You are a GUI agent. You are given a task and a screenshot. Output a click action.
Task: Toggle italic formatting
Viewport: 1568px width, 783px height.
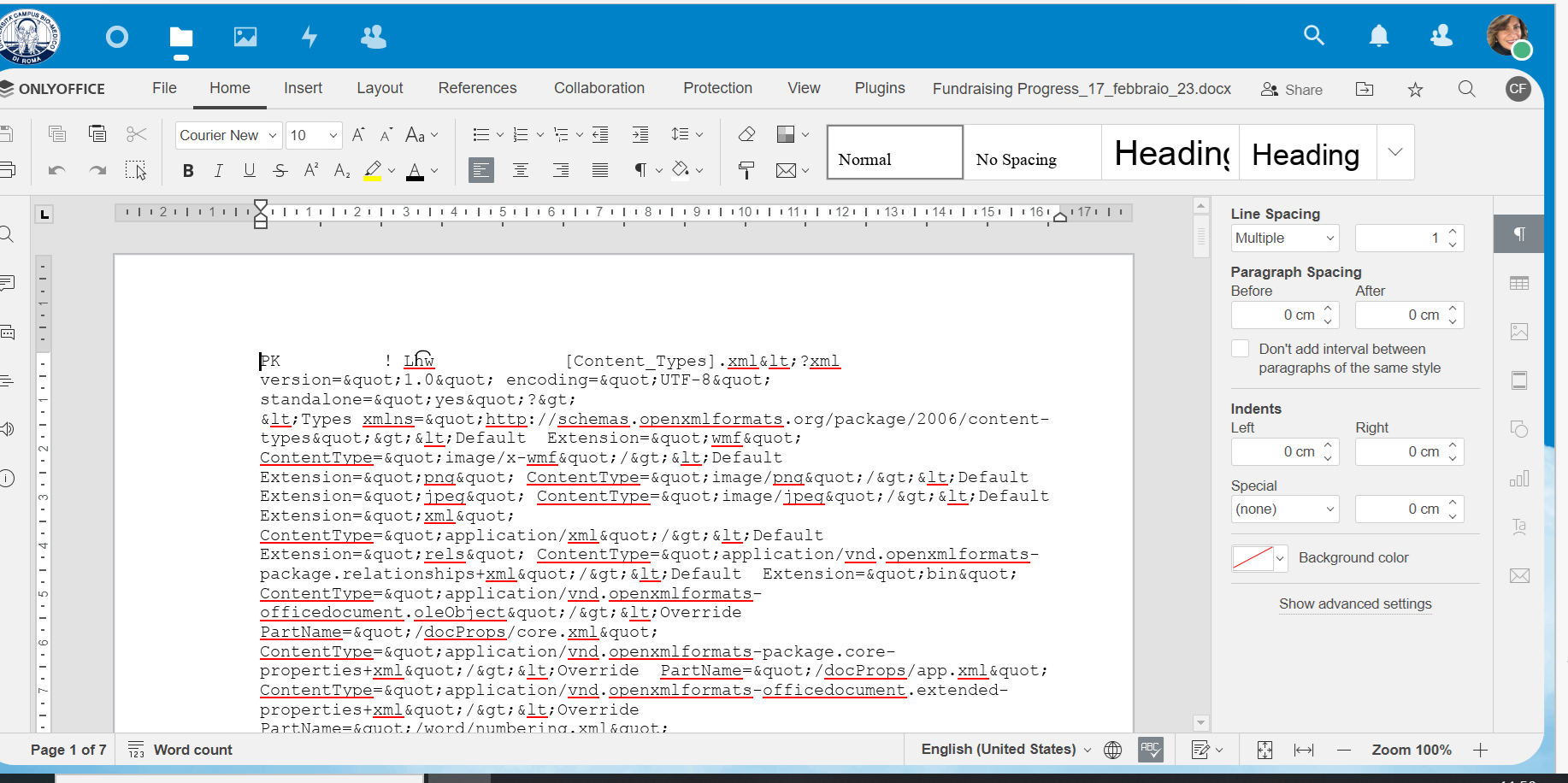219,171
